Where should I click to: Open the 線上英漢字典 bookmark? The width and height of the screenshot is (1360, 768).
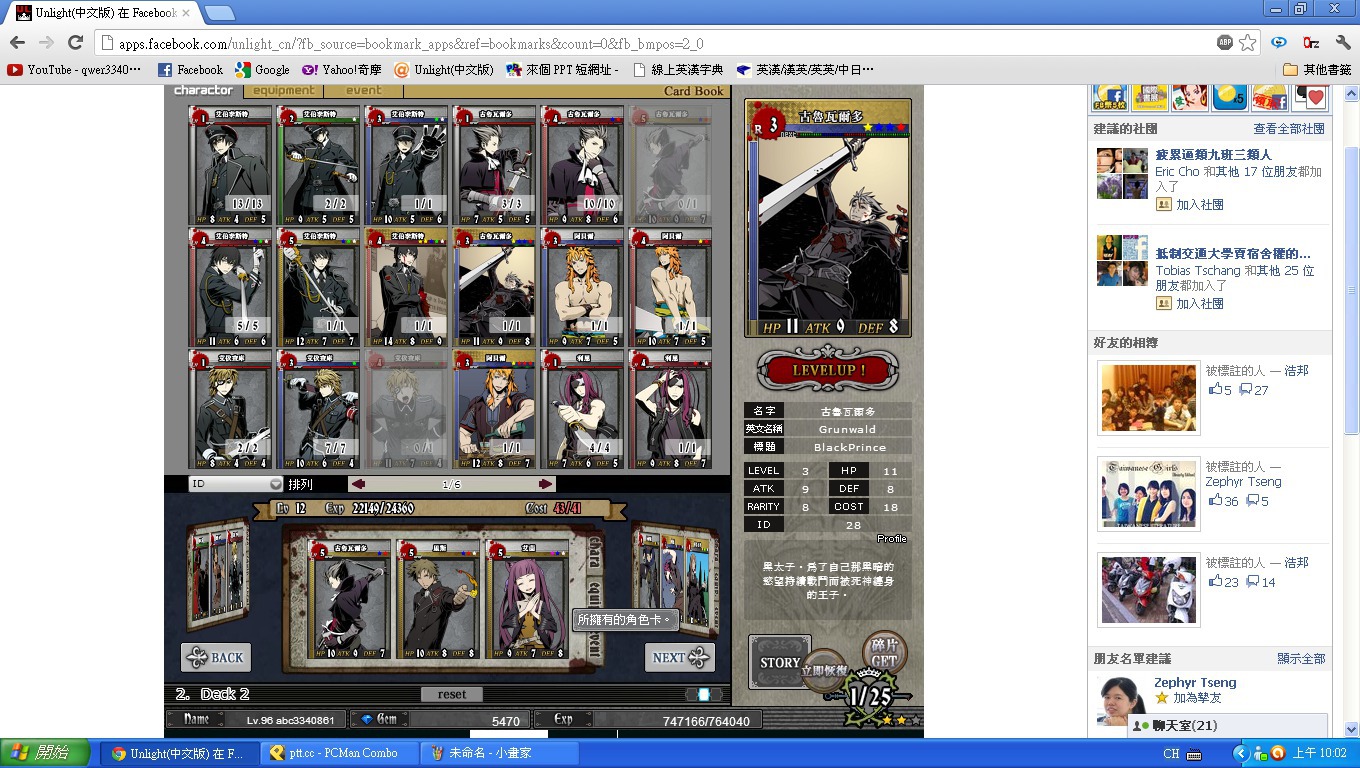[x=677, y=70]
